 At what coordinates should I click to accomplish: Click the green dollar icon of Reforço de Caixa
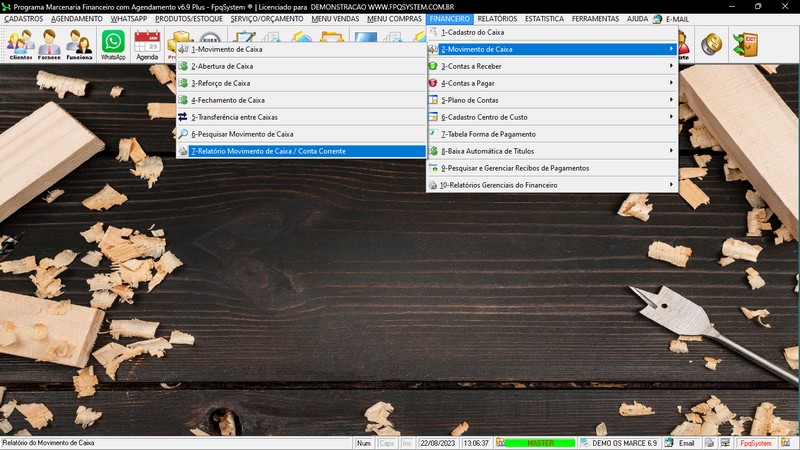click(x=183, y=83)
